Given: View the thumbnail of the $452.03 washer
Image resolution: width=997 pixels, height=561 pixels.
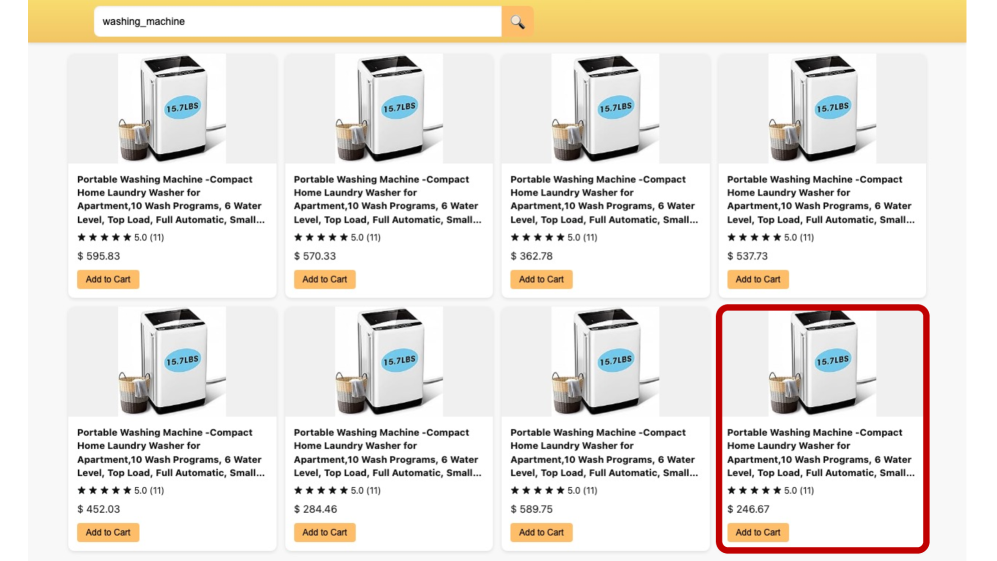Looking at the screenshot, I should pos(172,361).
